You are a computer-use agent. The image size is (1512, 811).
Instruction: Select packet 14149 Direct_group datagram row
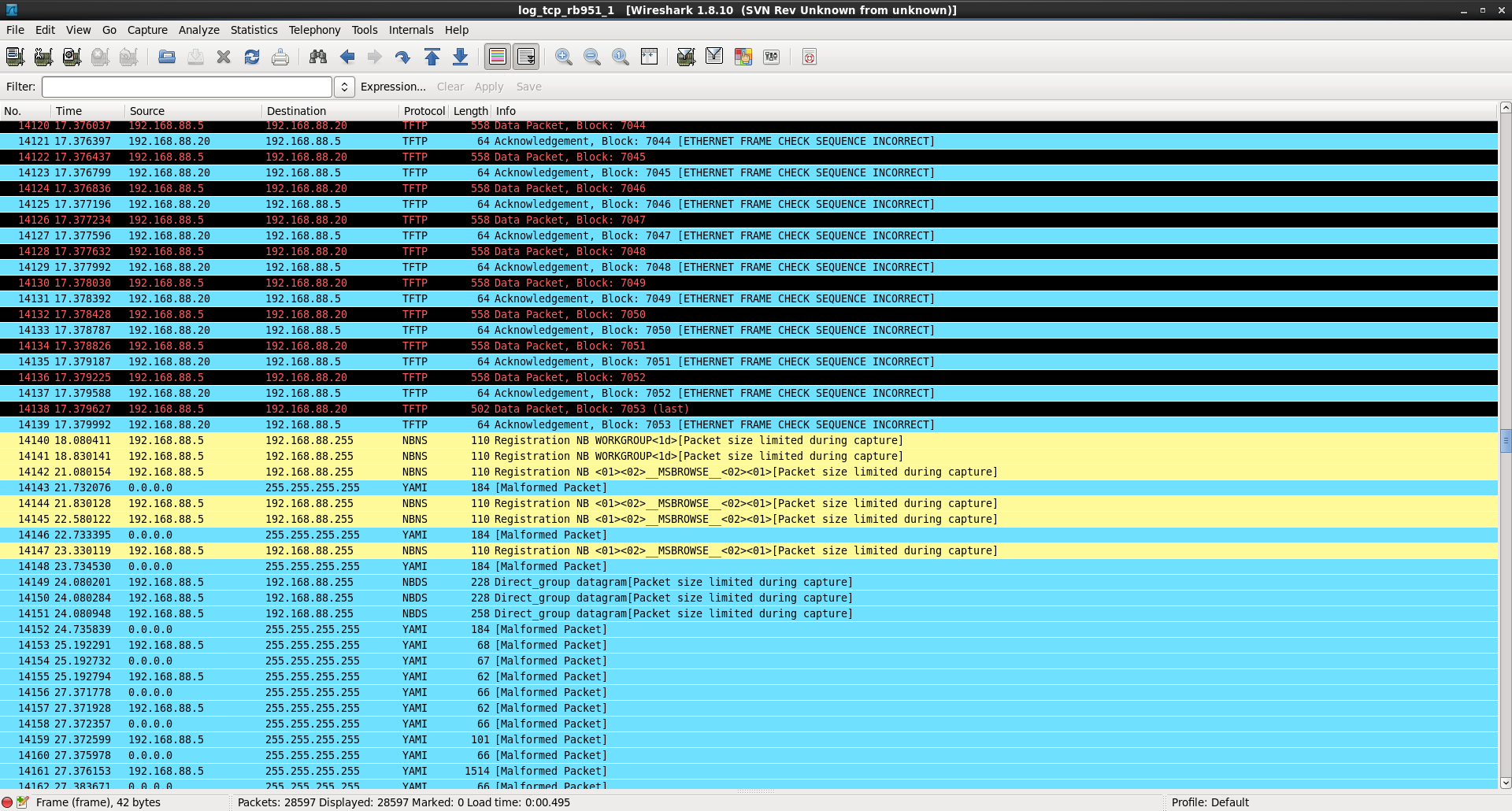pyautogui.click(x=748, y=582)
